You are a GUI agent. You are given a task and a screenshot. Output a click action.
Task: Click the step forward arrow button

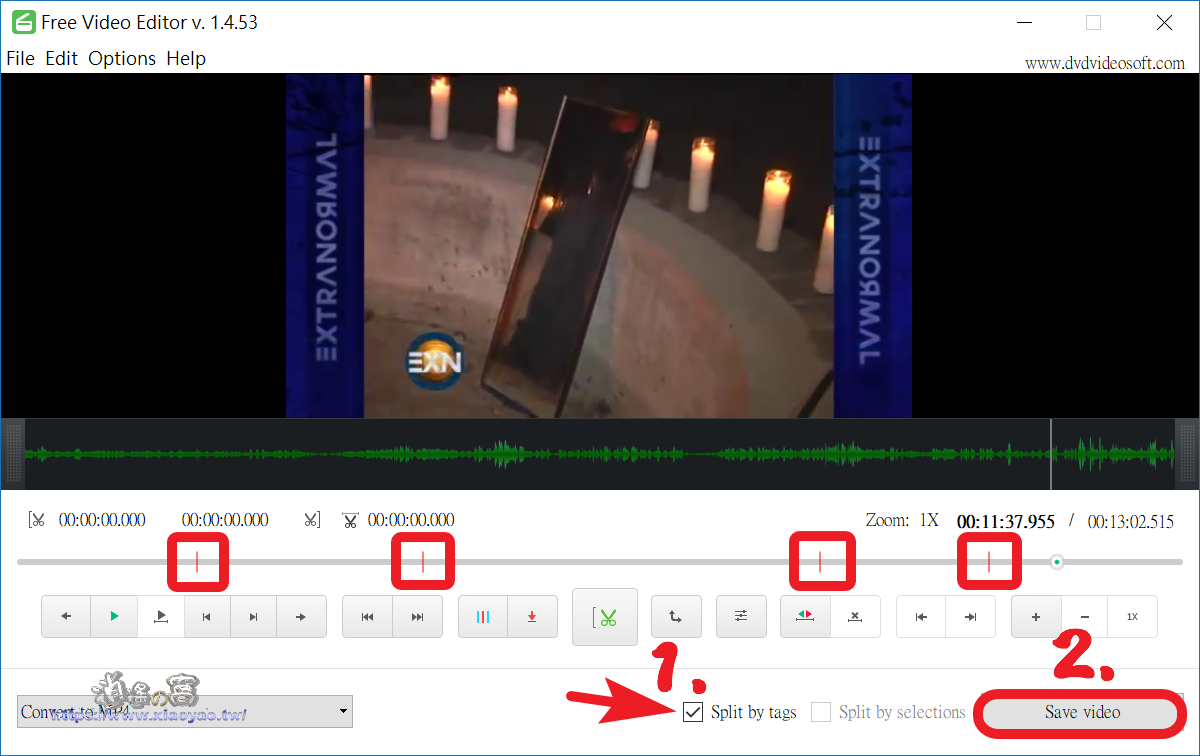pyautogui.click(x=301, y=617)
